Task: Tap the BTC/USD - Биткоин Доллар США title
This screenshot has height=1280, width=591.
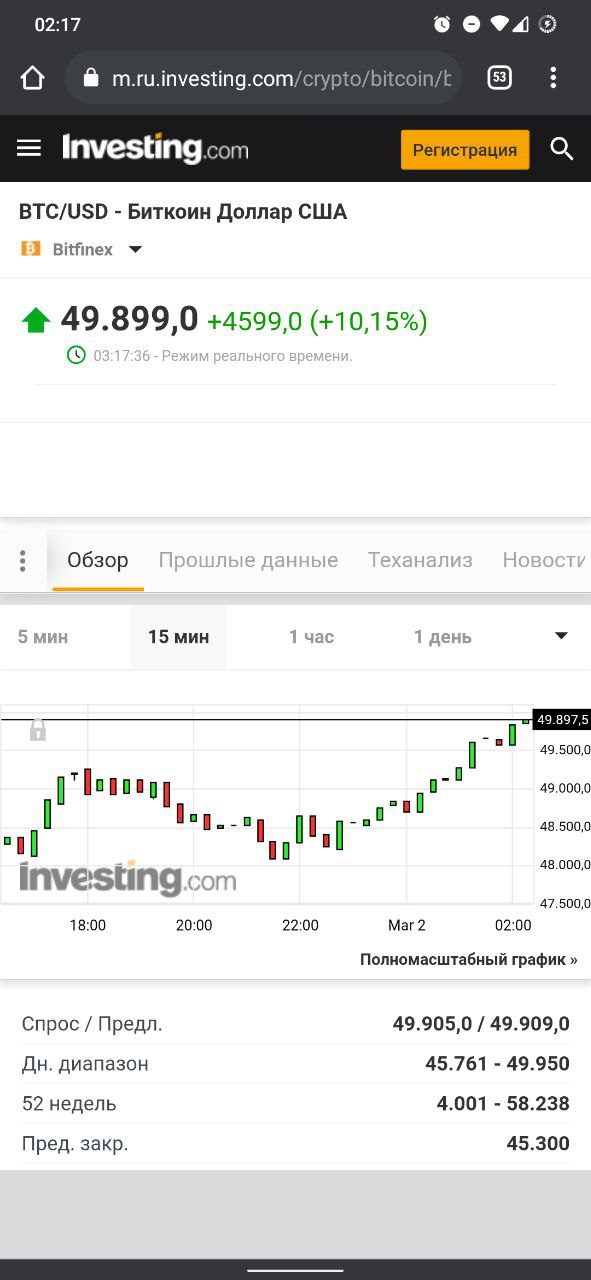Action: 183,212
